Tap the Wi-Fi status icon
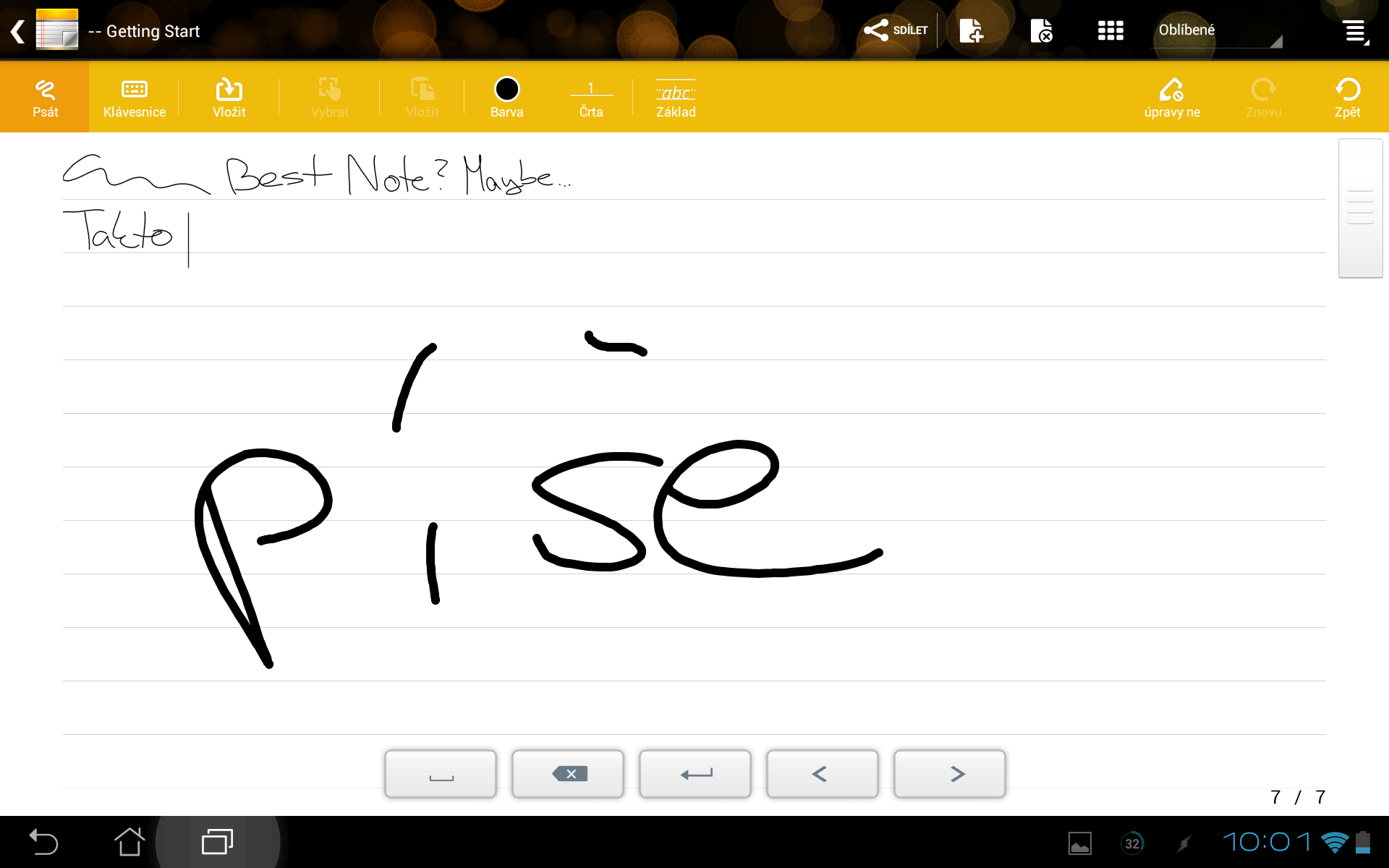 coord(1335,842)
